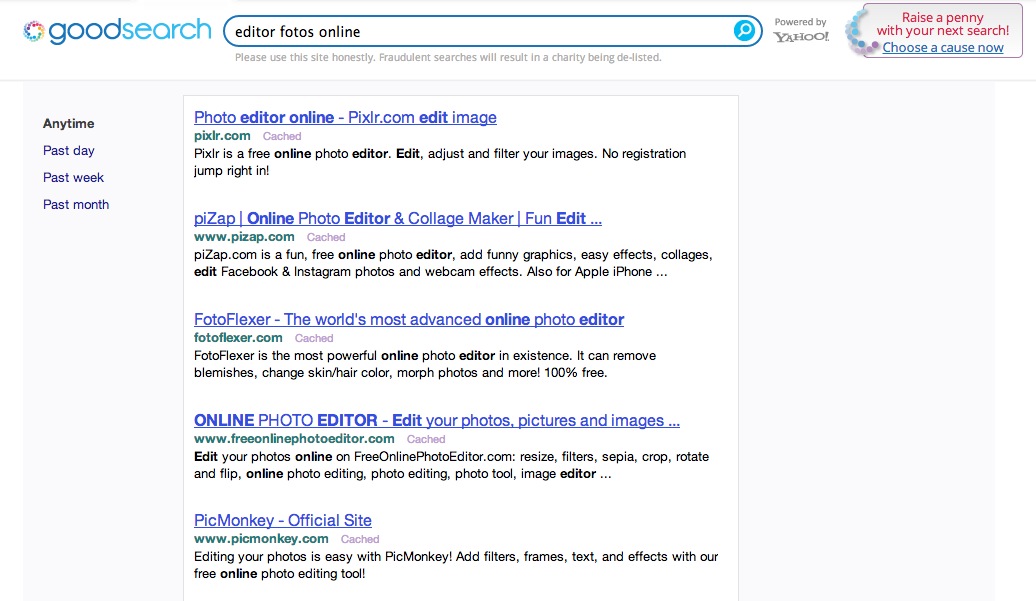View Cached copy of freeonlinephotoeditor.com
The width and height of the screenshot is (1036, 601).
coord(426,439)
